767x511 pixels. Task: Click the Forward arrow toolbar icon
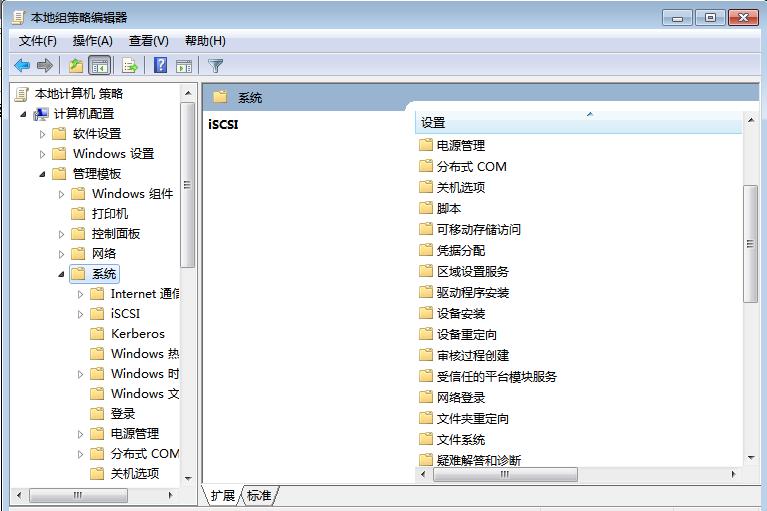click(x=45, y=65)
